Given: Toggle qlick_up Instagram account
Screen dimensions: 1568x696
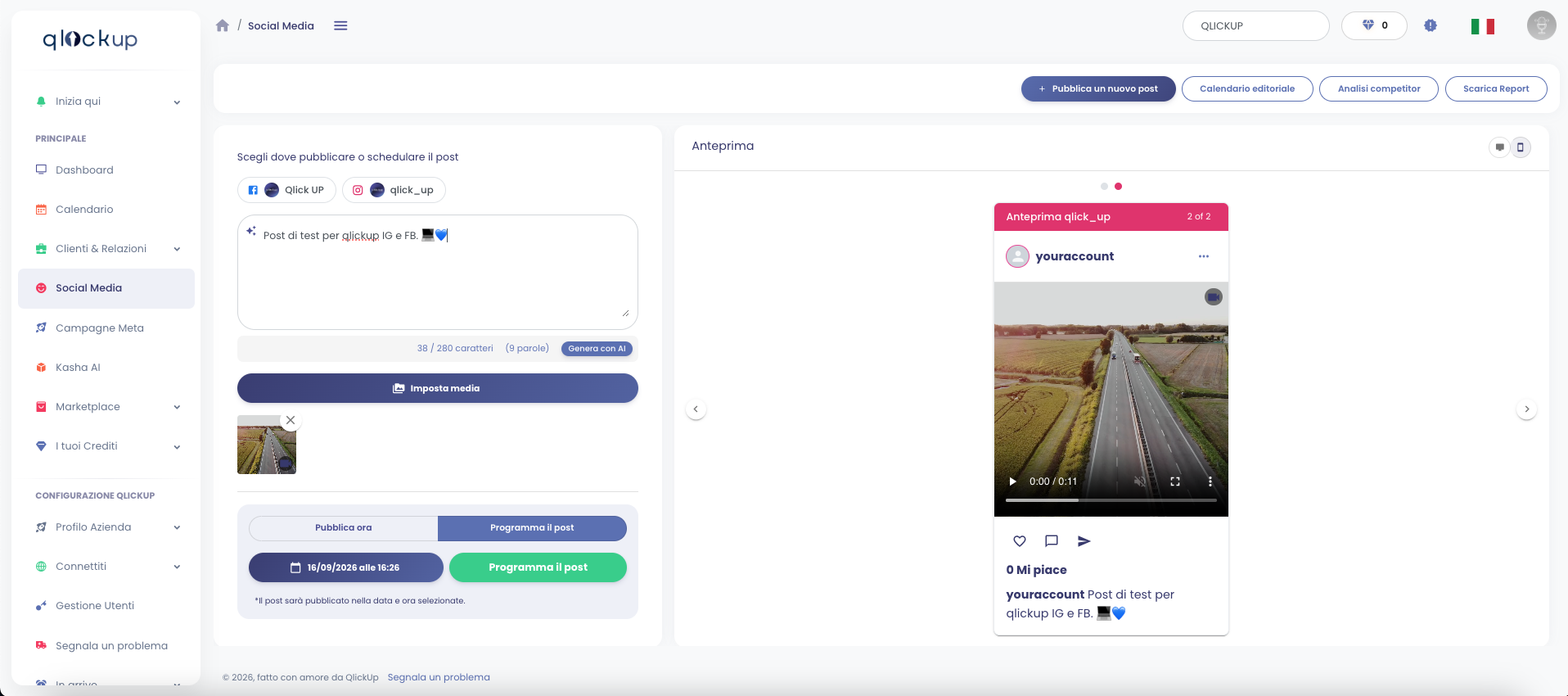Looking at the screenshot, I should tap(394, 190).
